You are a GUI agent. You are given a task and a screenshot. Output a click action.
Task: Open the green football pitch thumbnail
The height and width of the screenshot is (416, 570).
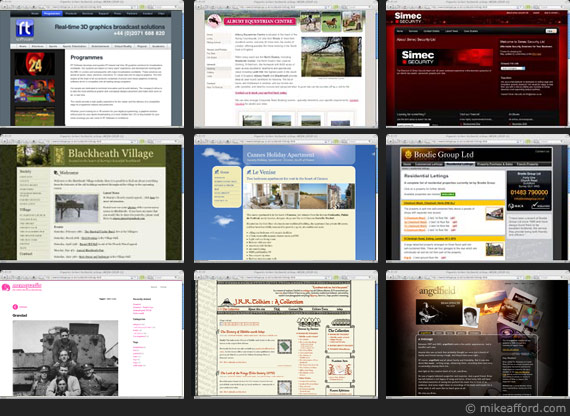tap(35, 116)
